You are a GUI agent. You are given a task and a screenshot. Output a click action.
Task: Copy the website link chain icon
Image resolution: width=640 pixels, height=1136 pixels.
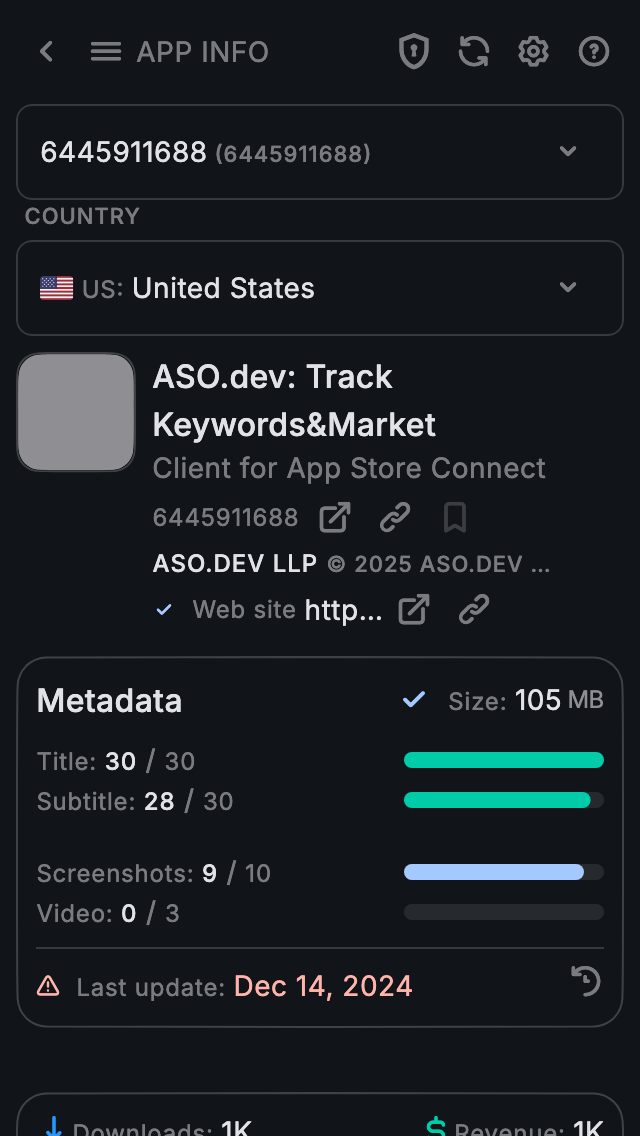tap(473, 610)
